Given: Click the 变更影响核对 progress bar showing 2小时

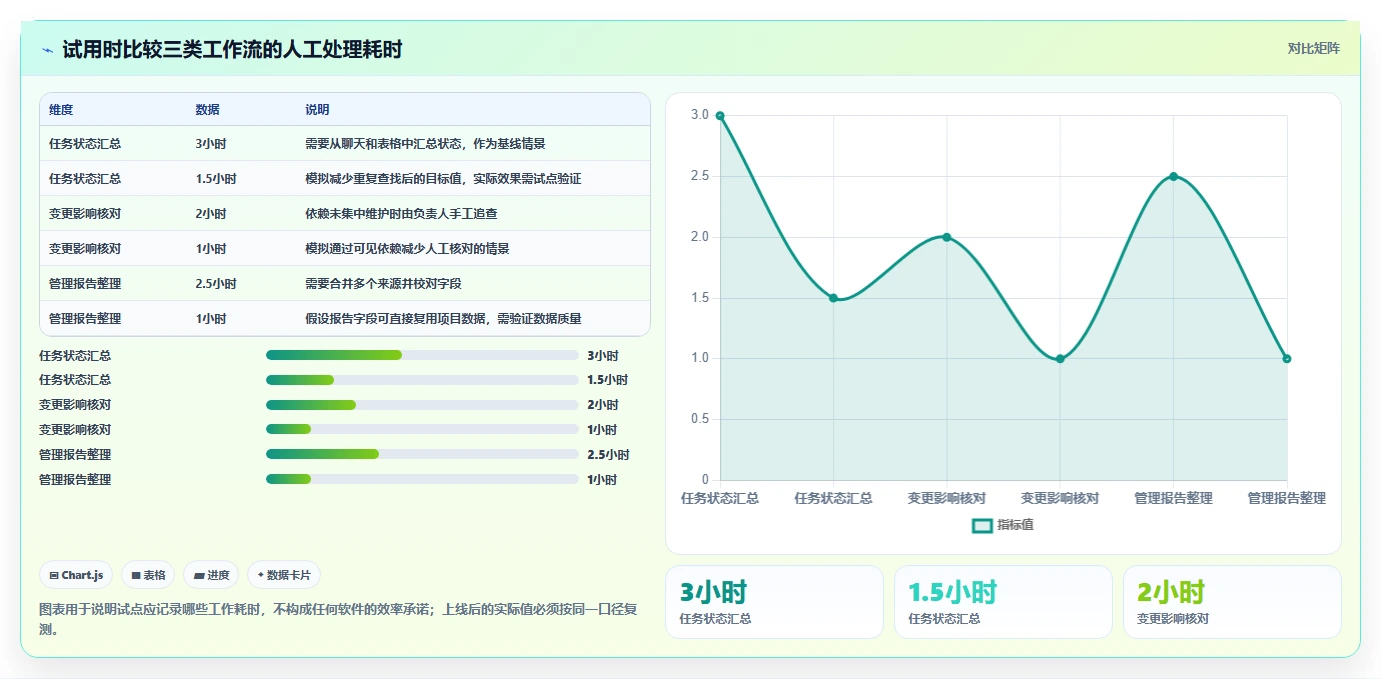Looking at the screenshot, I should pos(422,405).
